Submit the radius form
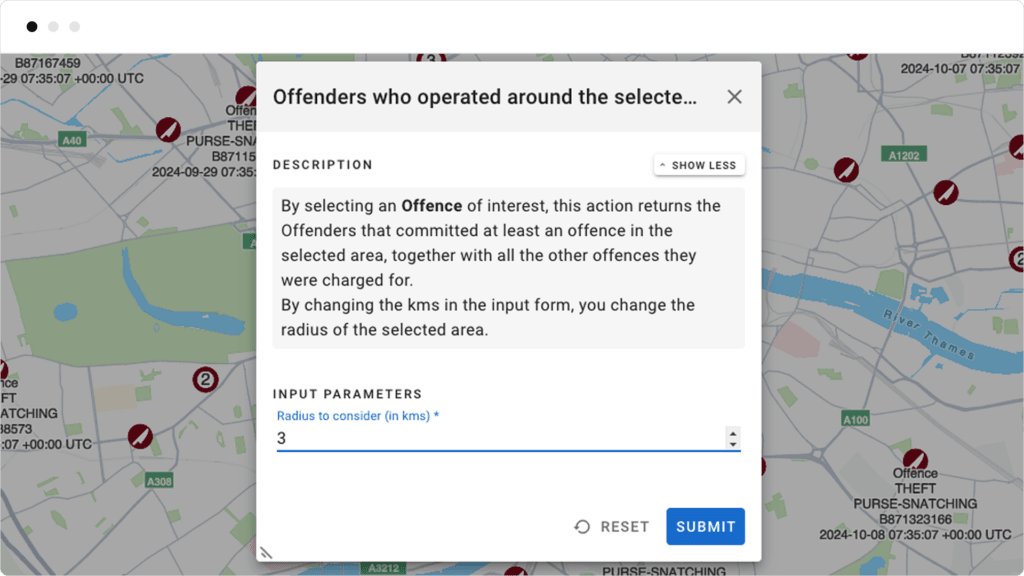The width and height of the screenshot is (1024, 576). coord(705,527)
